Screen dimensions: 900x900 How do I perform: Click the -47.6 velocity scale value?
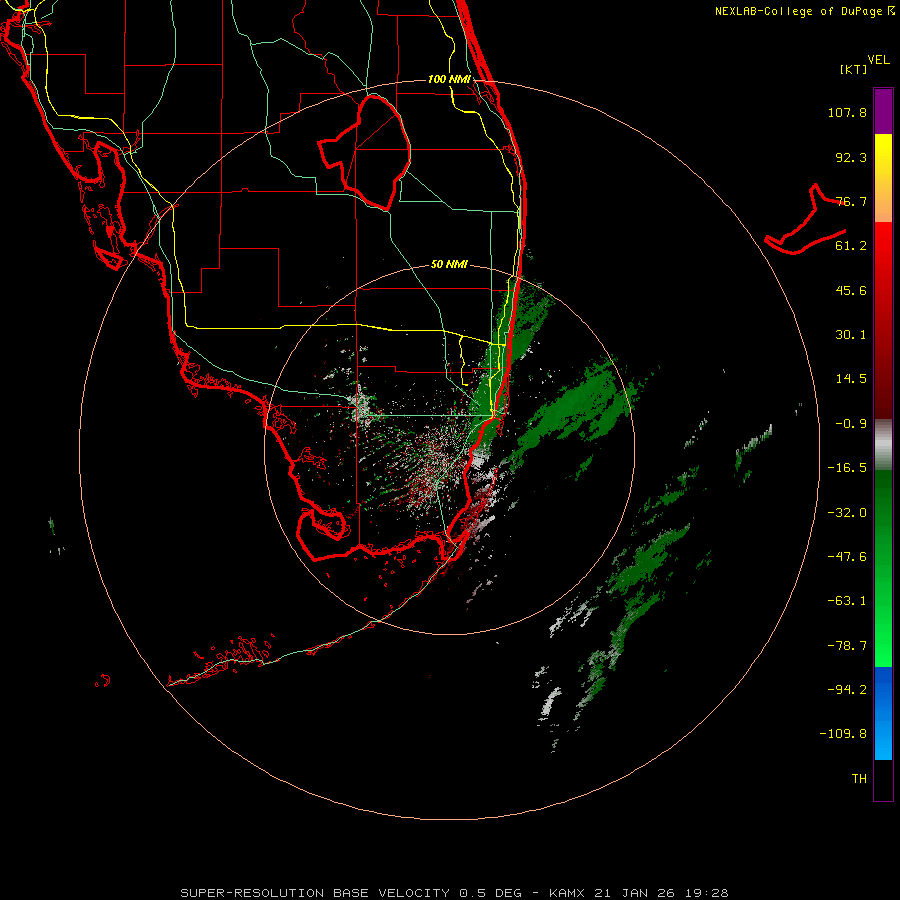coord(847,557)
